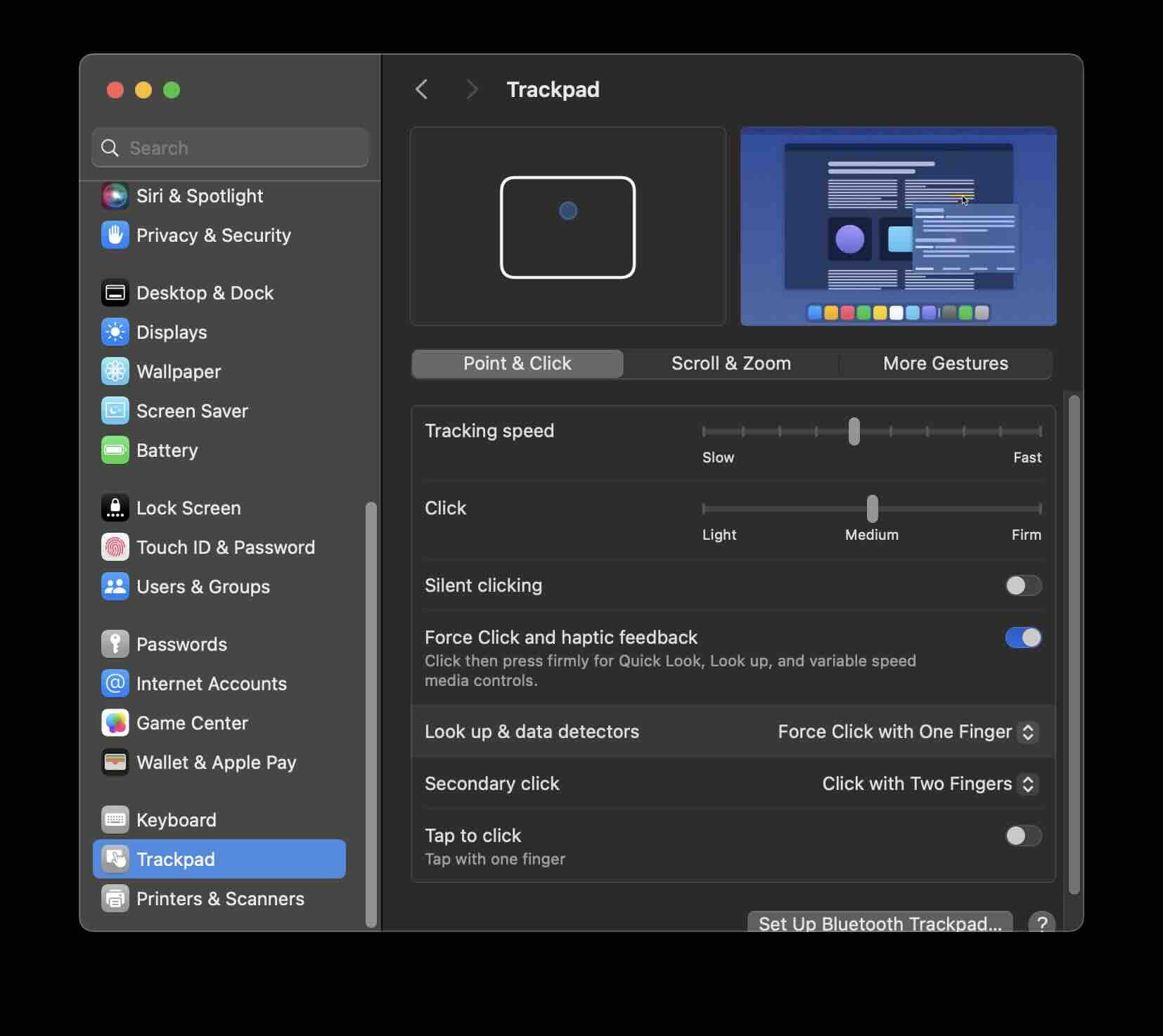Click the Search field in sidebar
1163x1036 pixels.
pos(231,148)
